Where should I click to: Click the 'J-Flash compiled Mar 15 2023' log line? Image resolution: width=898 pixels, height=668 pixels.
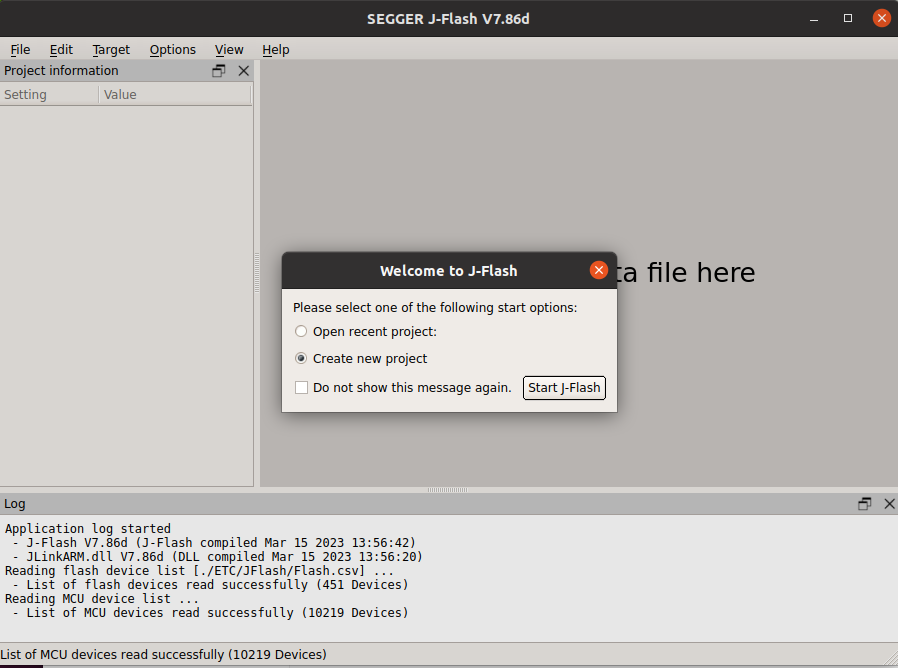click(x=214, y=543)
